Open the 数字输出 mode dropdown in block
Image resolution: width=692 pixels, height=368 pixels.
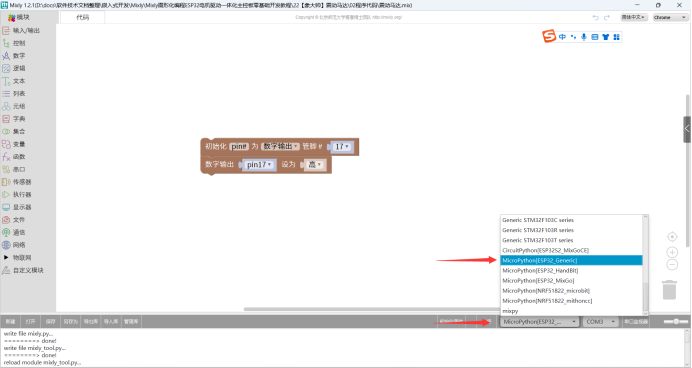pyautogui.click(x=280, y=146)
